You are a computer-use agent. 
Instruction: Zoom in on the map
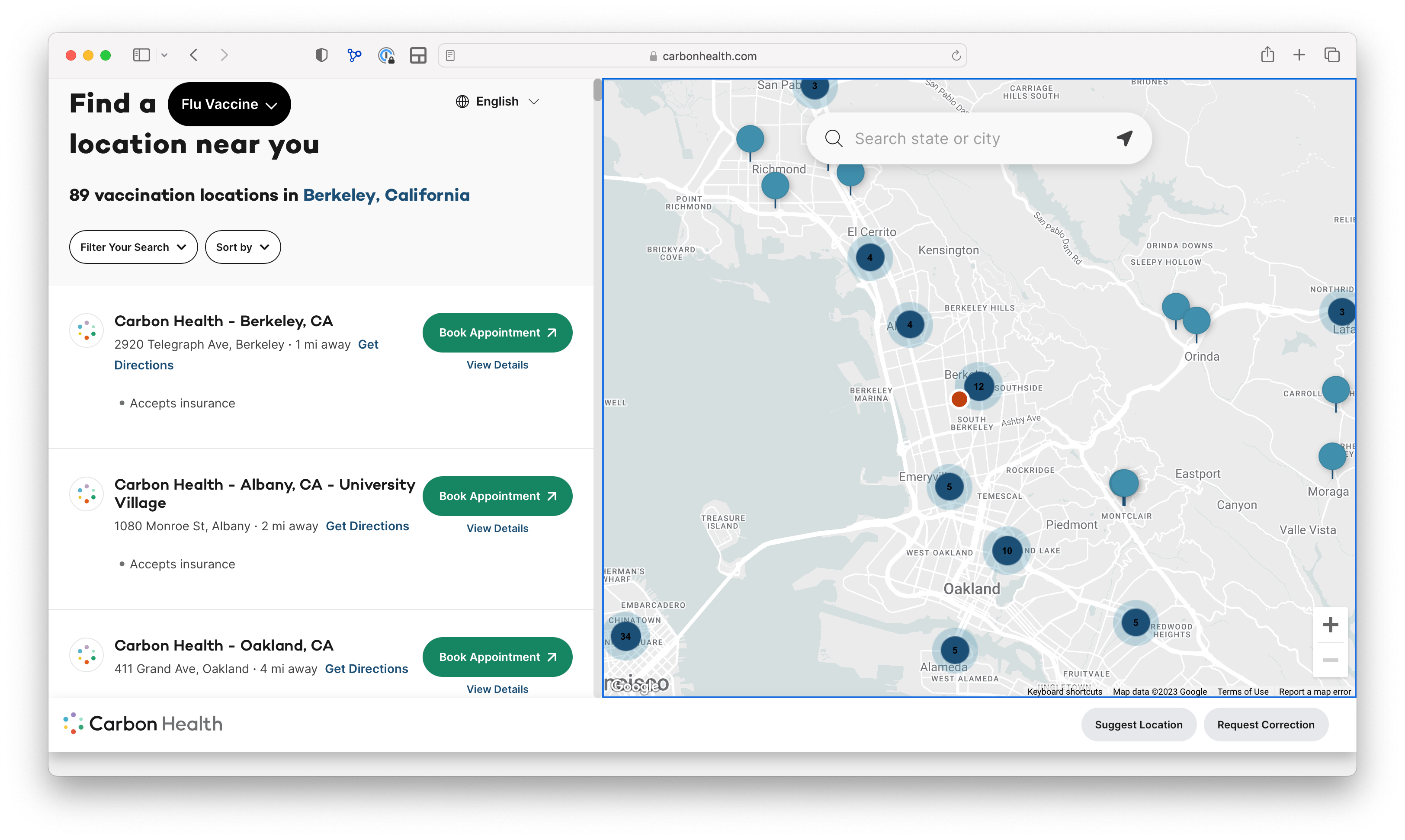tap(1330, 625)
